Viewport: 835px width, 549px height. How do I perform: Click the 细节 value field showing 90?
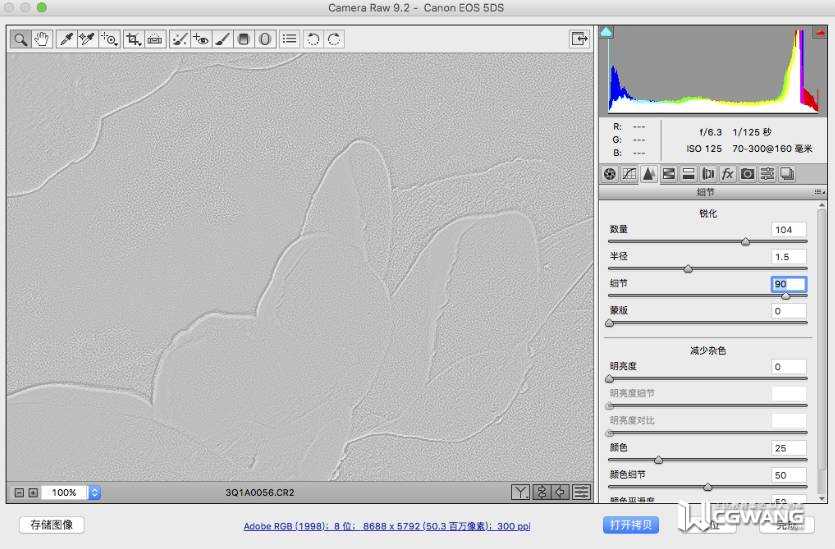[x=789, y=284]
